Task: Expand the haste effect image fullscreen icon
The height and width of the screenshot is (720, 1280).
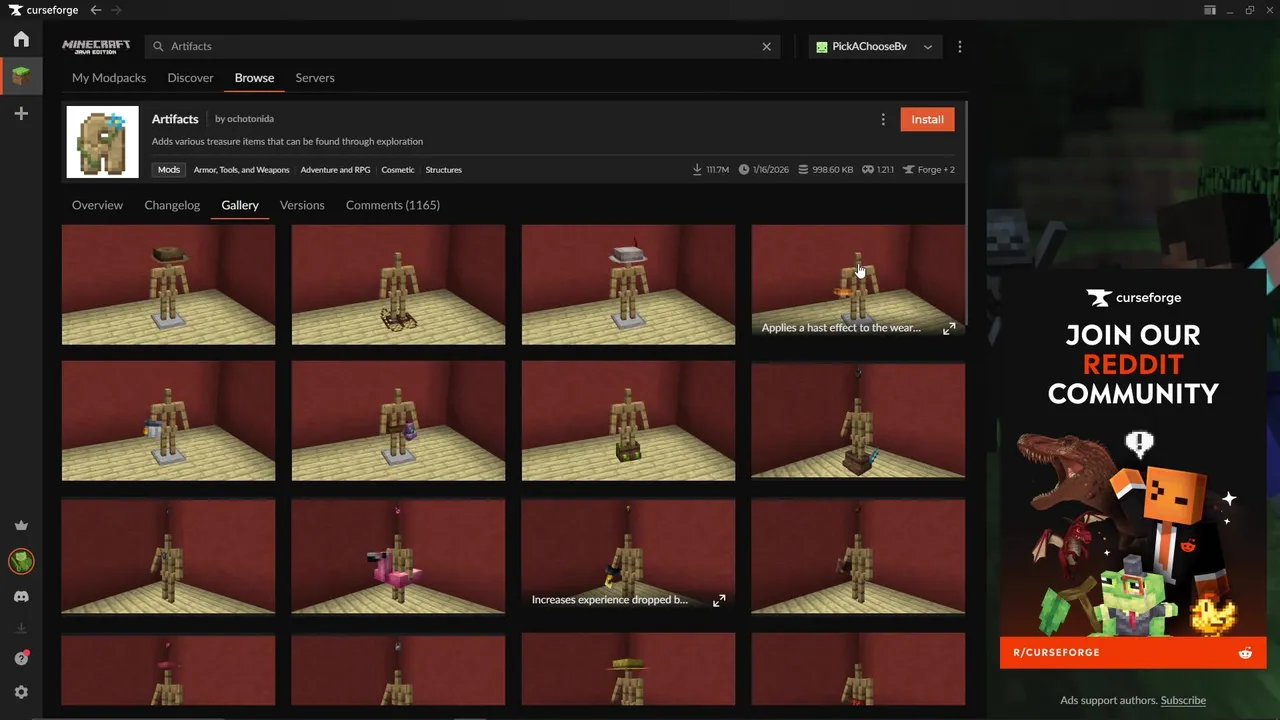Action: [x=949, y=328]
